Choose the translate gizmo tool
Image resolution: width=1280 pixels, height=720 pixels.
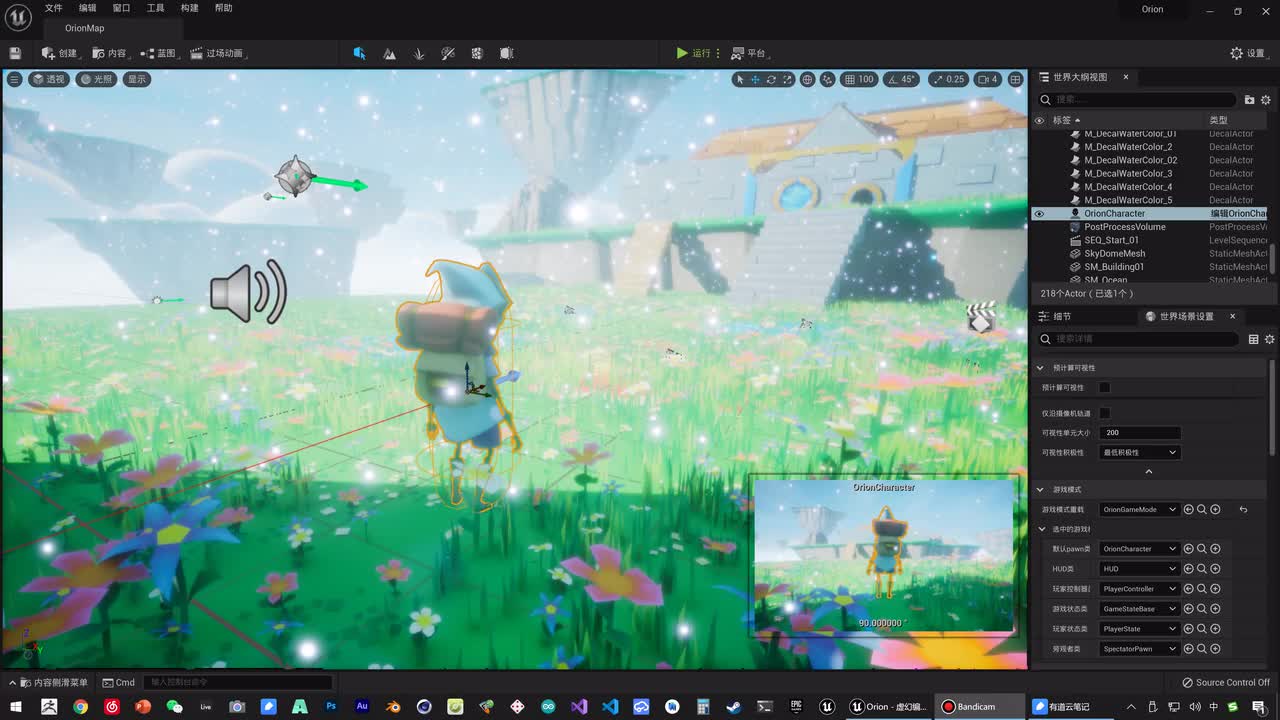[755, 79]
